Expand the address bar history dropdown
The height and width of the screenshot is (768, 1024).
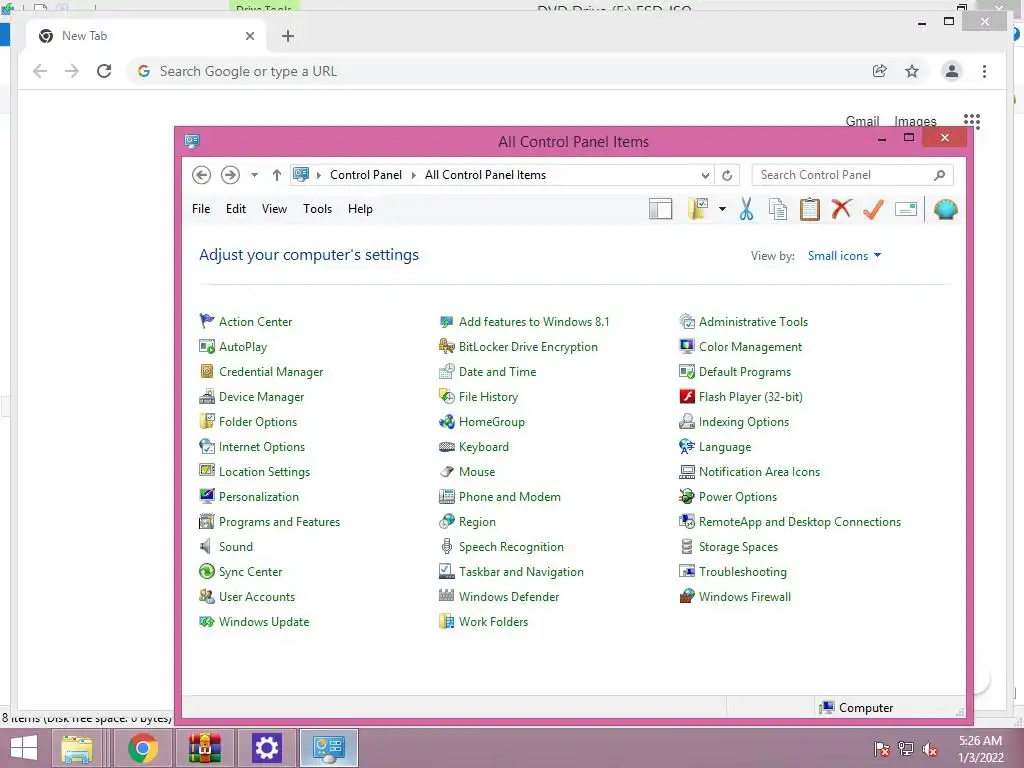705,175
